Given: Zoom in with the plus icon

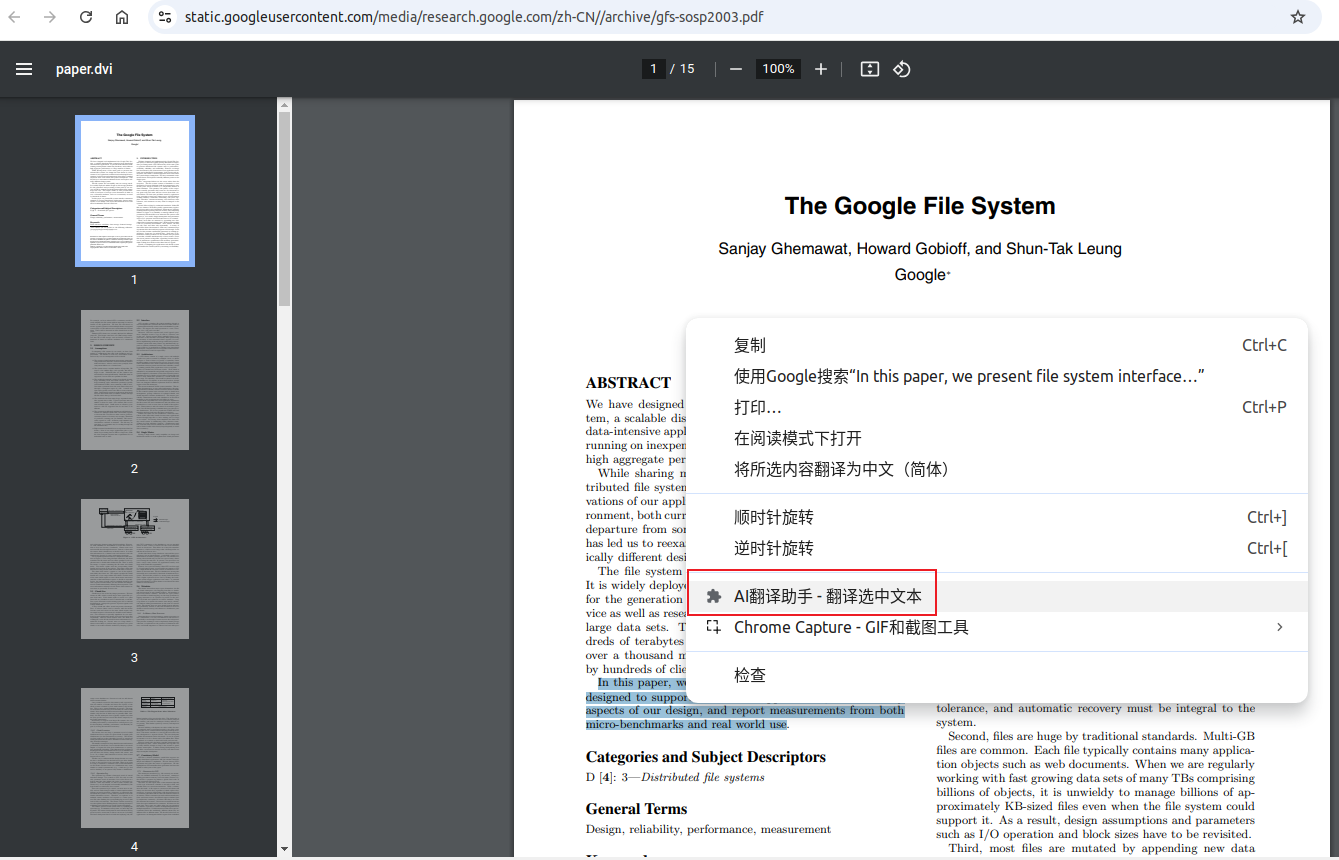Looking at the screenshot, I should 821,69.
